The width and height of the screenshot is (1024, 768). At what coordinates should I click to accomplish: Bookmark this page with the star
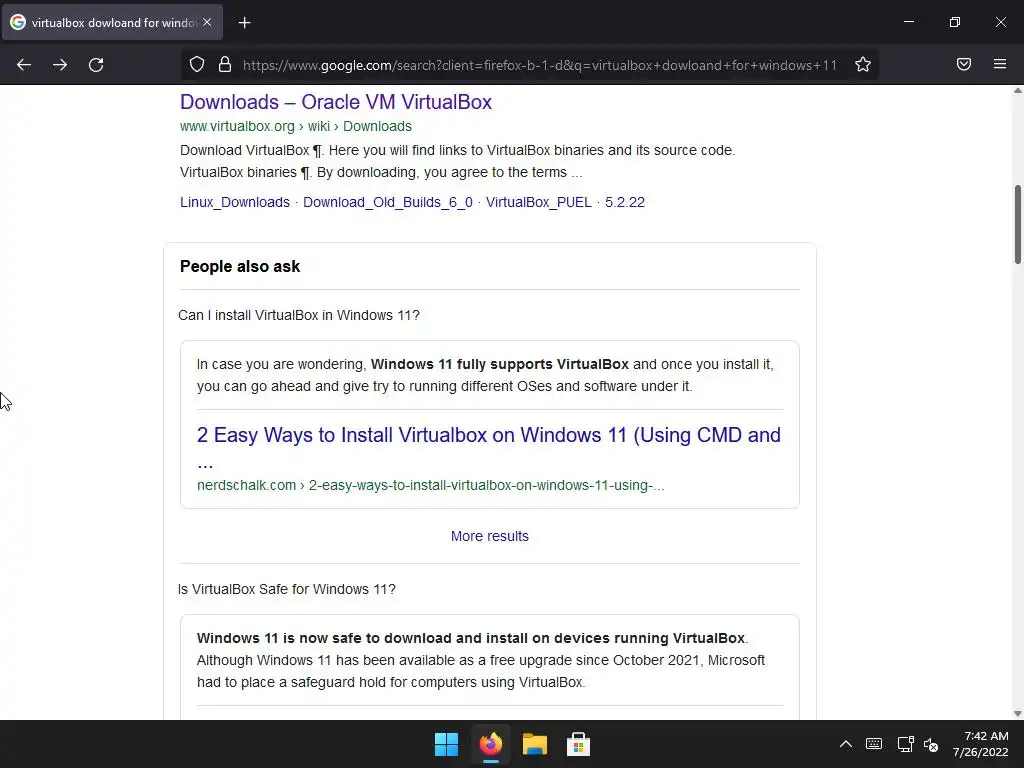(863, 65)
